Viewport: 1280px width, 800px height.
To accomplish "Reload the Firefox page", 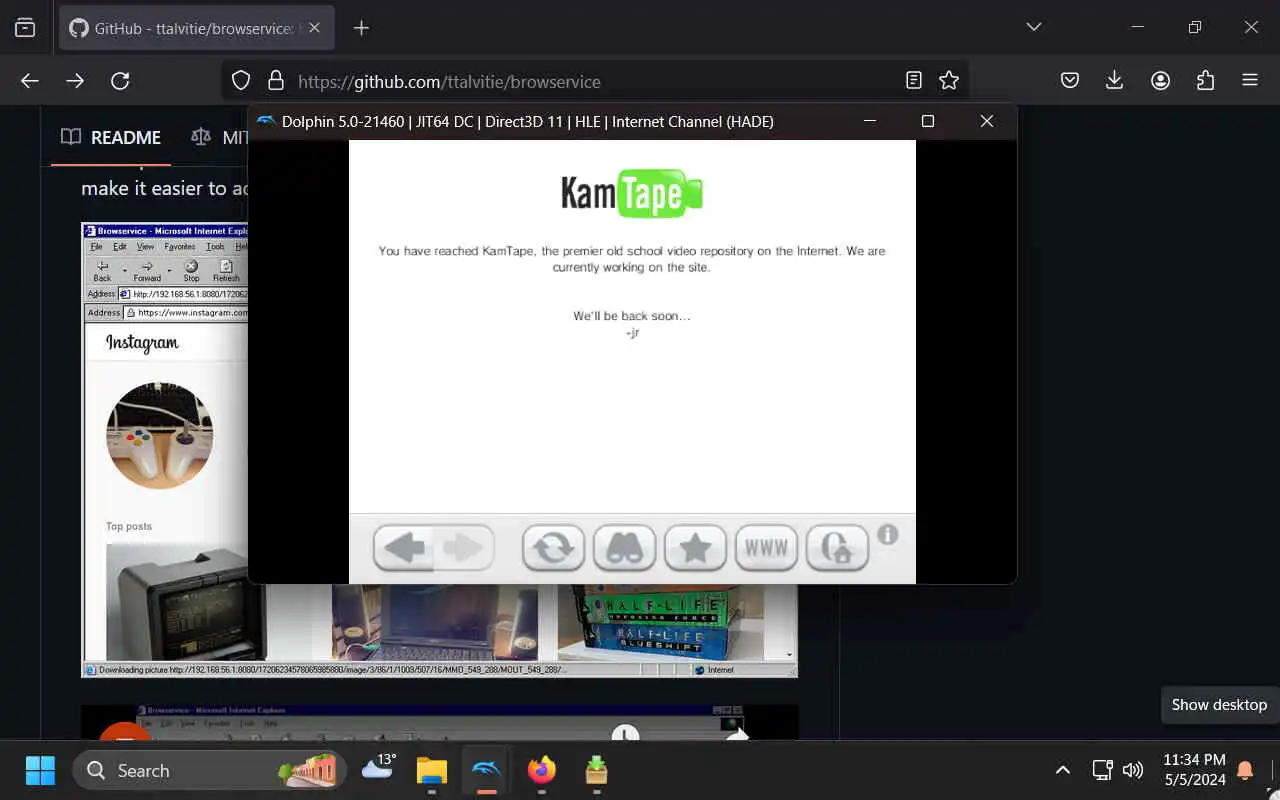I will click(x=120, y=81).
